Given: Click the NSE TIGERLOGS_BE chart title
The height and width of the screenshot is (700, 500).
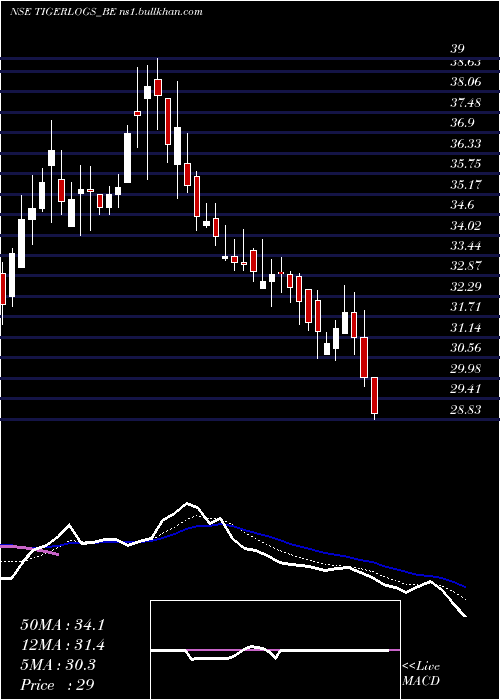Looking at the screenshot, I should coord(106,12).
